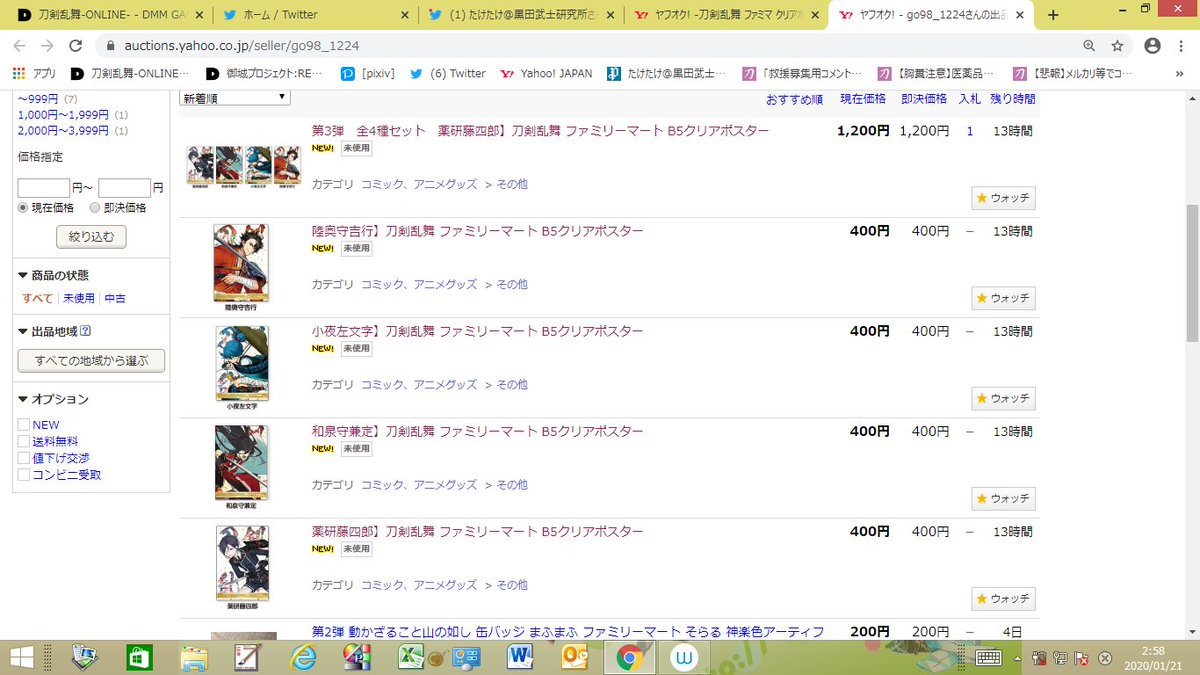Open the 小夜左文字 listing title link
The height and width of the screenshot is (675, 1200).
point(477,331)
